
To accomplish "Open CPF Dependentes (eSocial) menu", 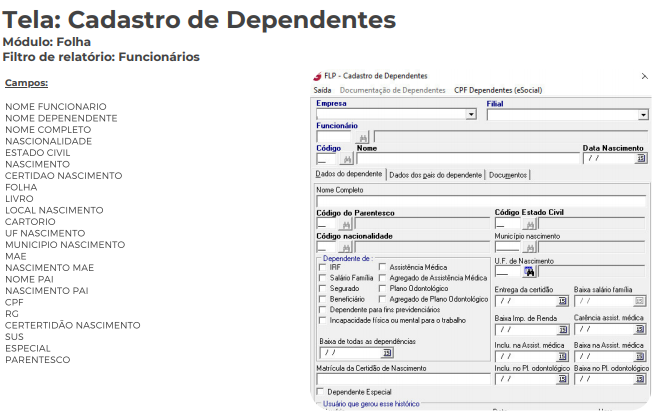I will coord(498,90).
